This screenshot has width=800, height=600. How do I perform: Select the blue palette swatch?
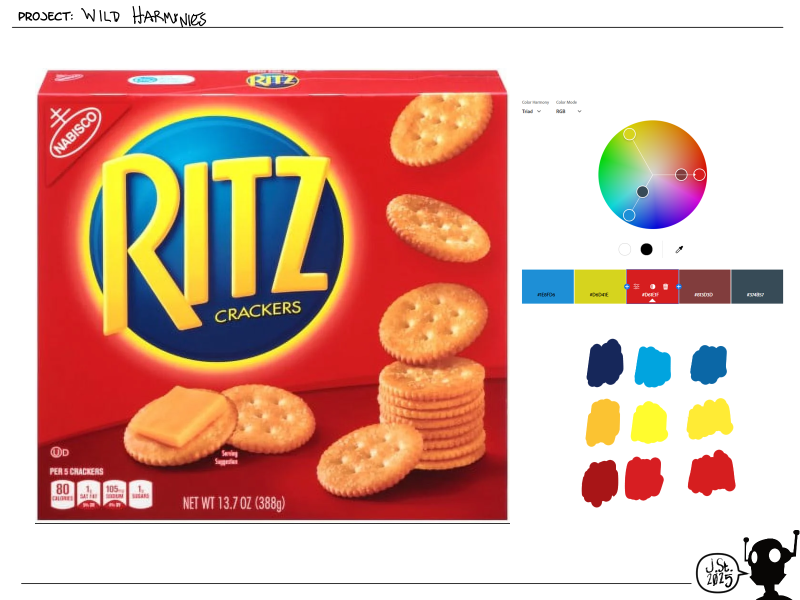click(547, 287)
